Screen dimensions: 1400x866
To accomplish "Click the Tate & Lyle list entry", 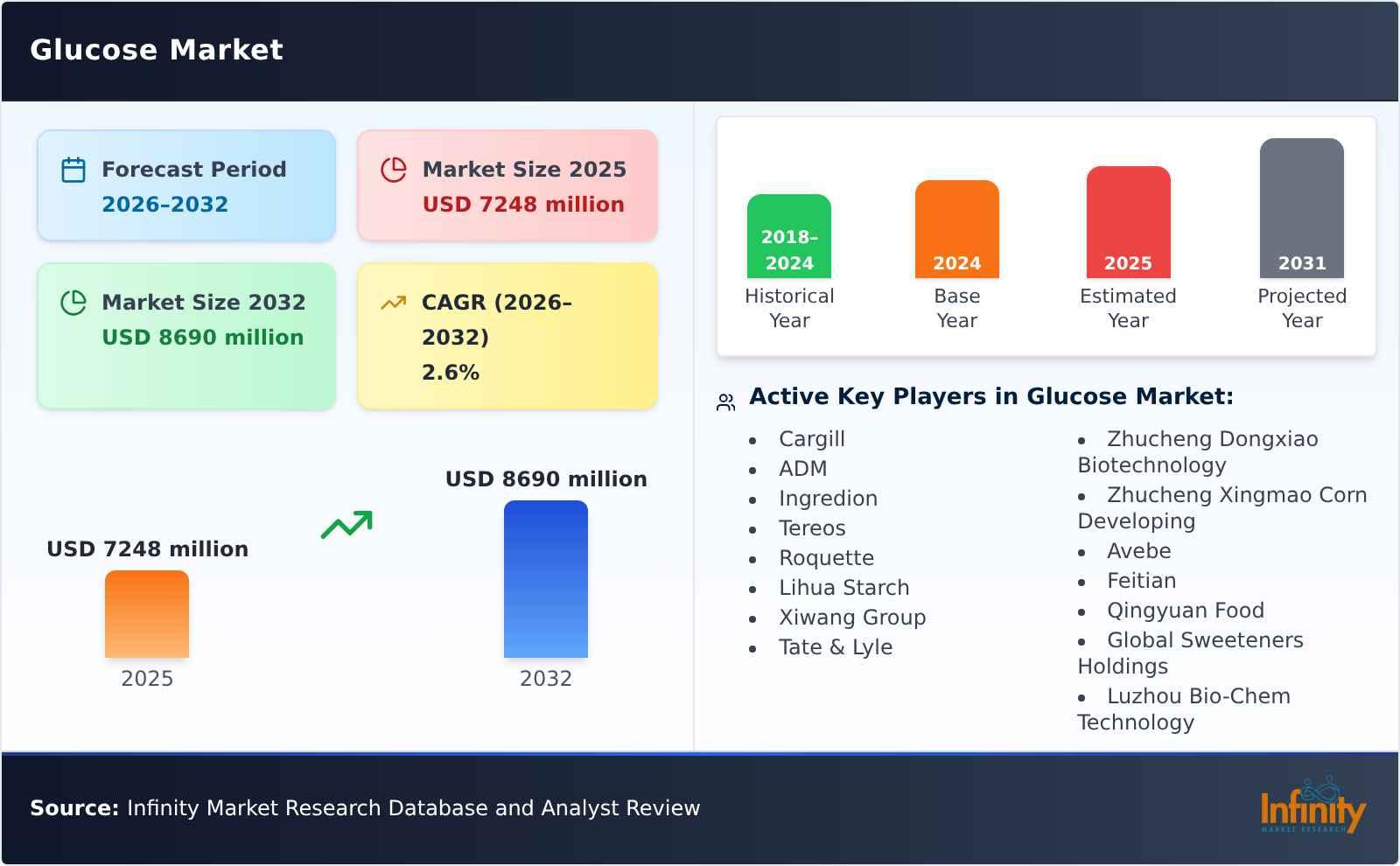I will 835,647.
